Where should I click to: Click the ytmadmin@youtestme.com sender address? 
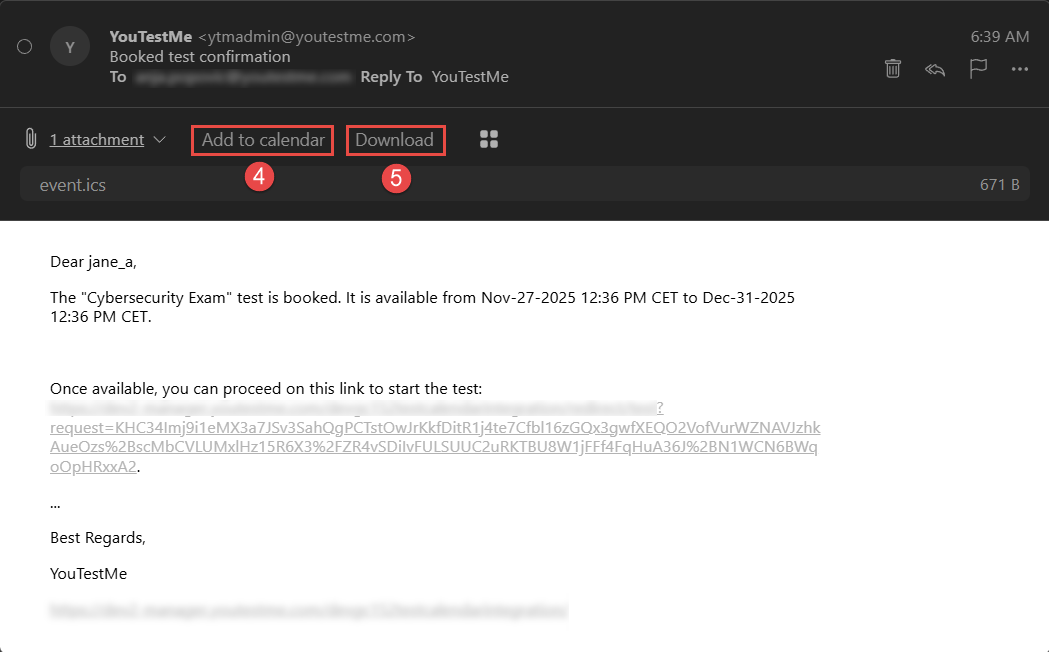[x=306, y=37]
